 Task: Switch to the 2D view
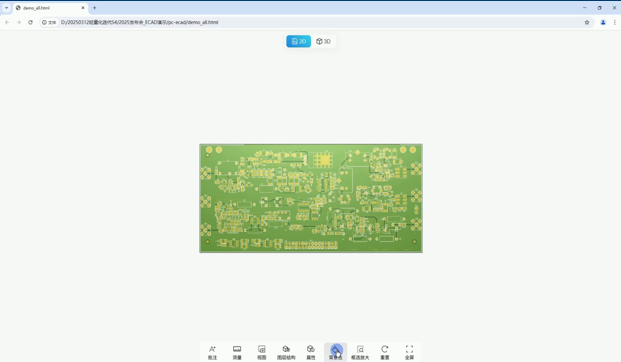pyautogui.click(x=299, y=41)
